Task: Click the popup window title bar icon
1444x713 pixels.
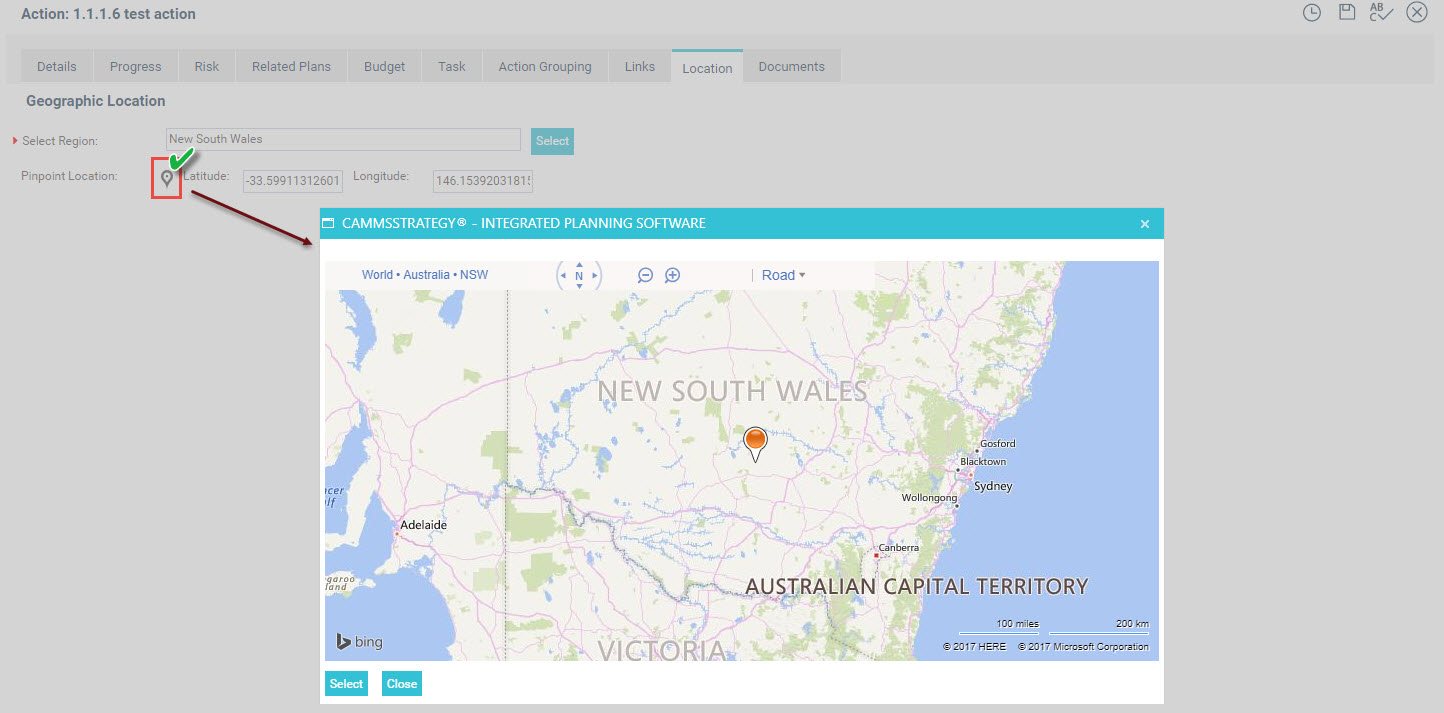Action: coord(328,223)
